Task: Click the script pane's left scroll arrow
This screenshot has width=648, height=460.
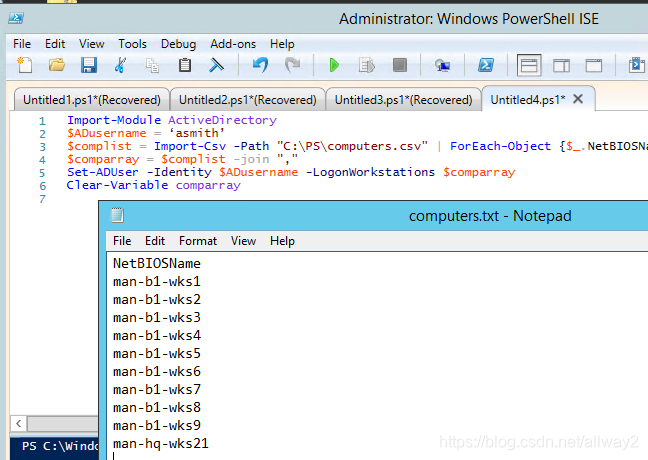Action: coord(19,423)
